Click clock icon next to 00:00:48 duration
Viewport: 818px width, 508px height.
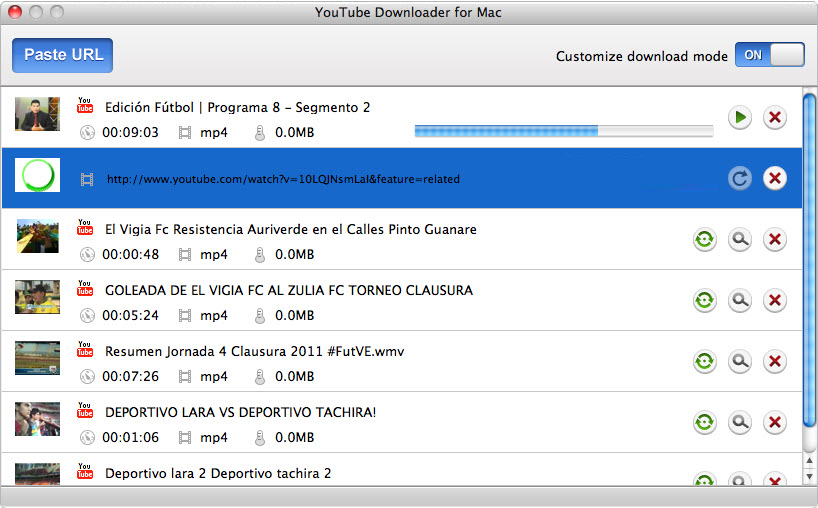click(87, 255)
